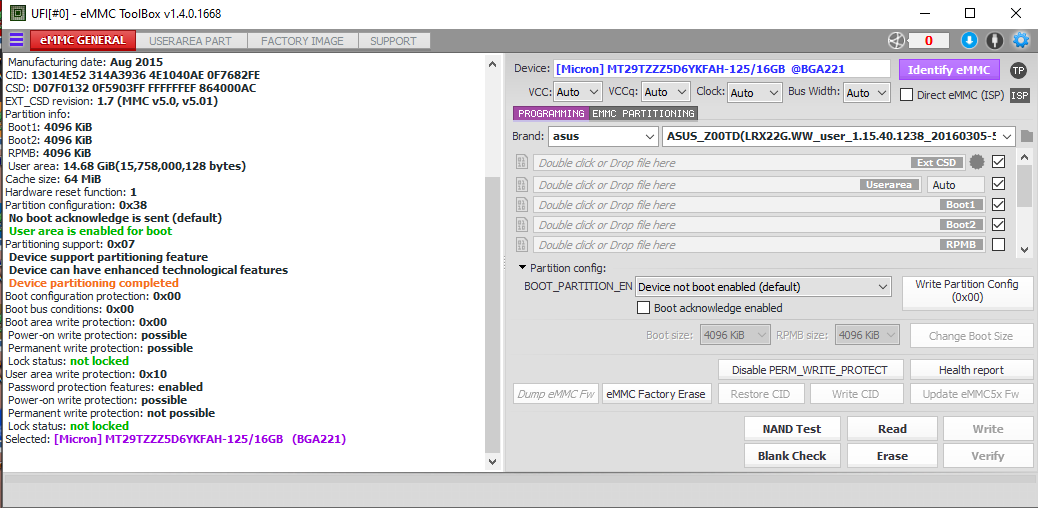The width and height of the screenshot is (1038, 508).
Task: Uncheck the Boot1 row checkbox
Action: [x=999, y=204]
